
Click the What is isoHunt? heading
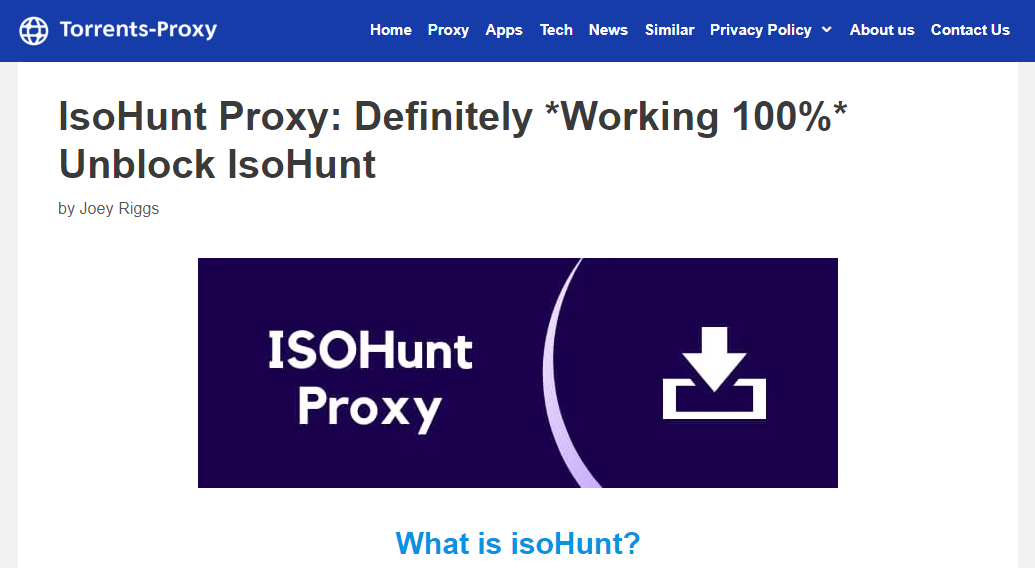point(518,544)
